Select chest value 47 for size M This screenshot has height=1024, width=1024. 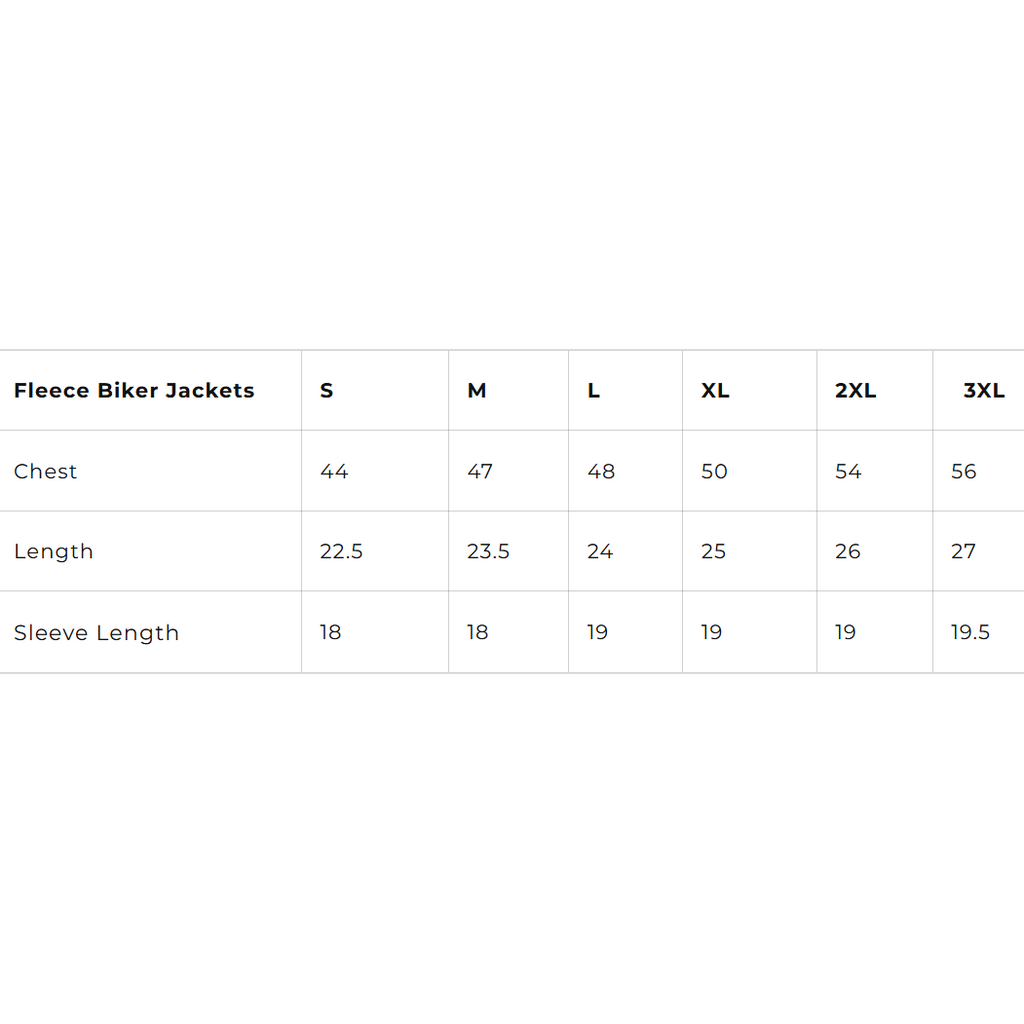coord(480,472)
